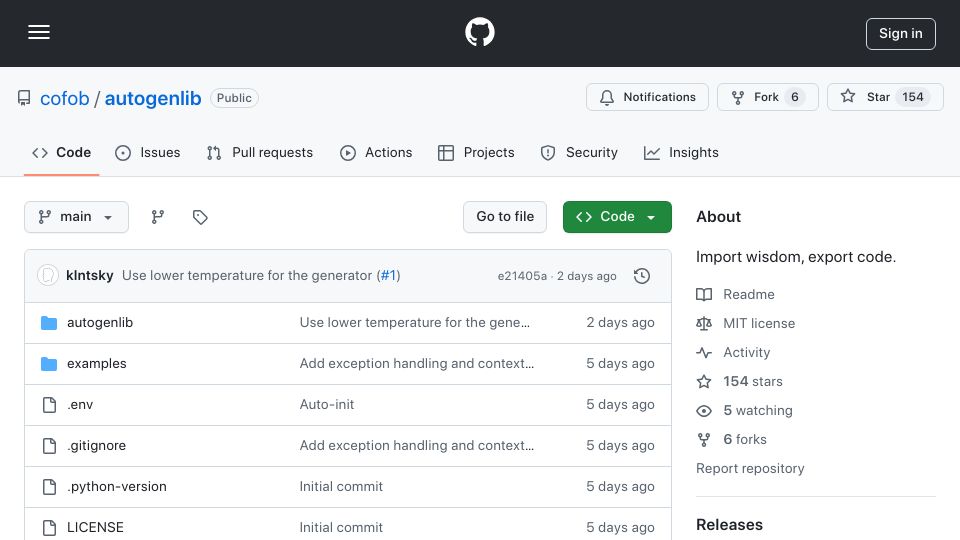Click the examples folder icon
Viewport: 960px width, 540px height.
click(x=49, y=364)
